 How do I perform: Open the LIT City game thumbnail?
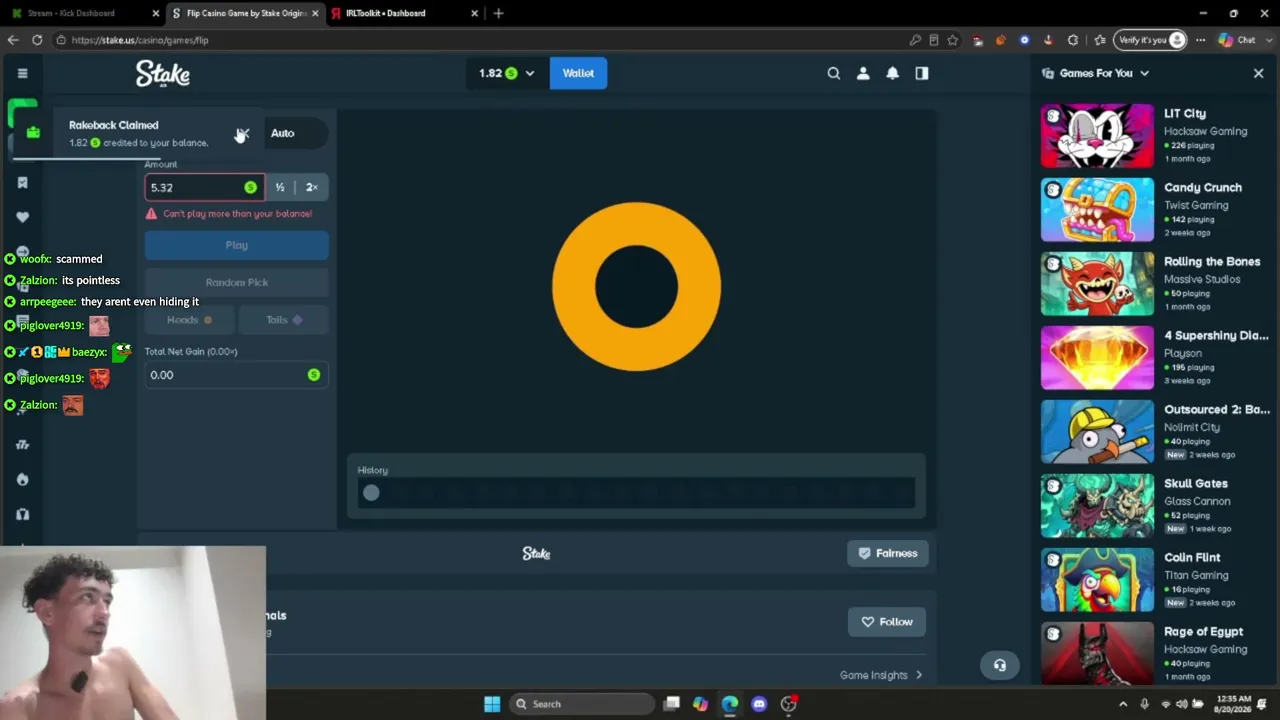click(1097, 136)
